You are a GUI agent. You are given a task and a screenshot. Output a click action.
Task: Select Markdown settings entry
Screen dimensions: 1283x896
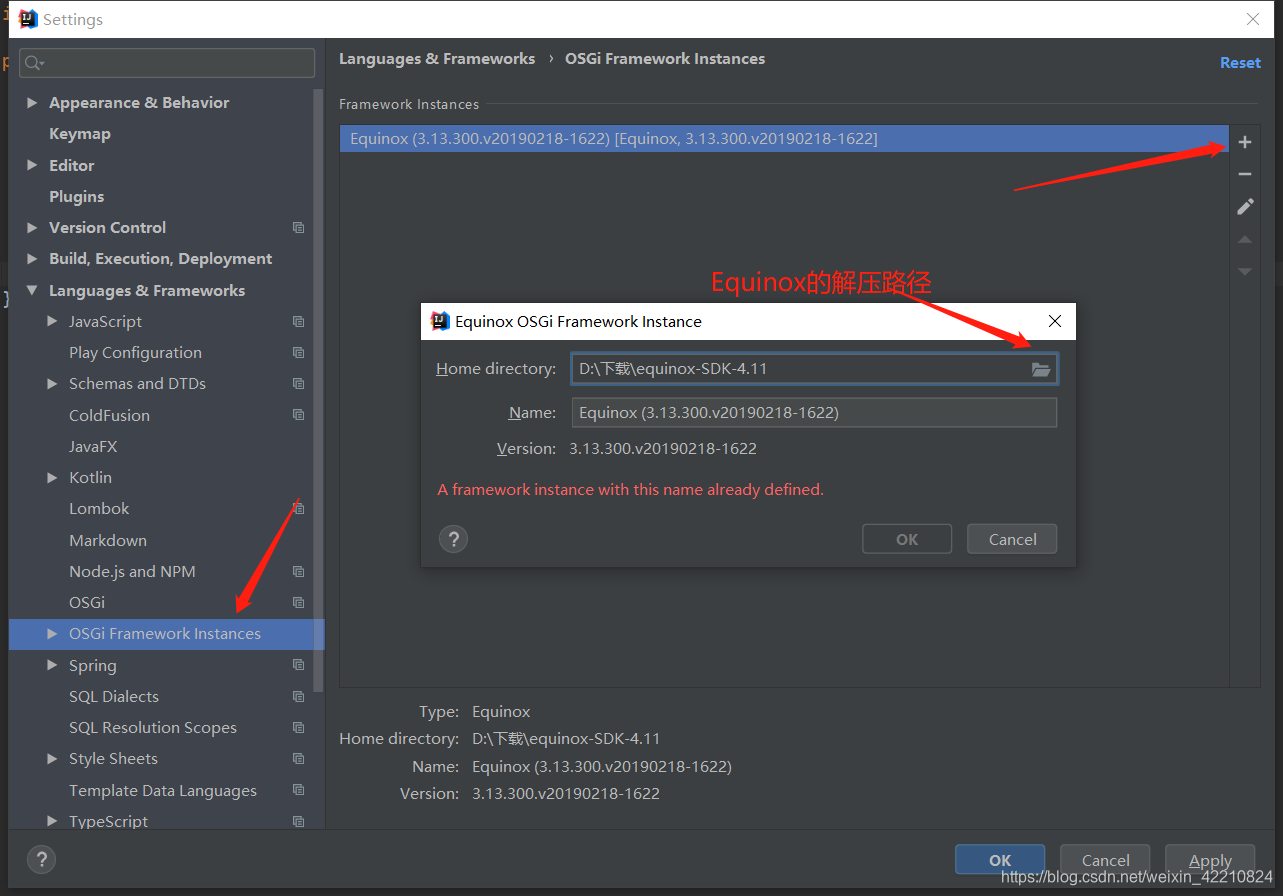(108, 541)
